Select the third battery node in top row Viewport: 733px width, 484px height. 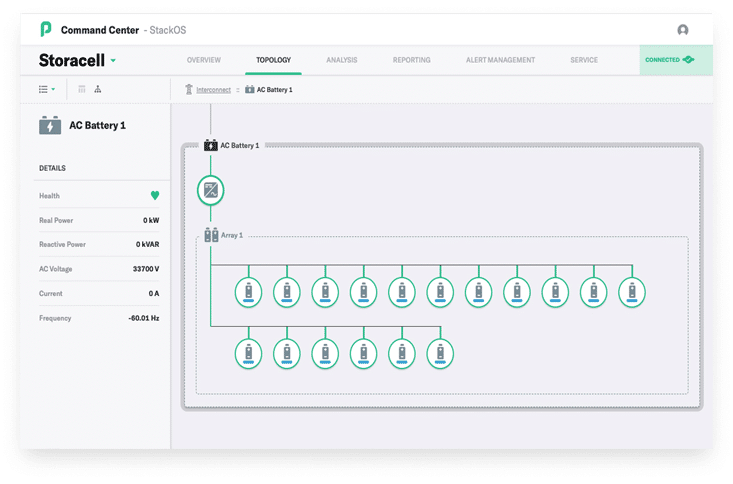[x=325, y=292]
